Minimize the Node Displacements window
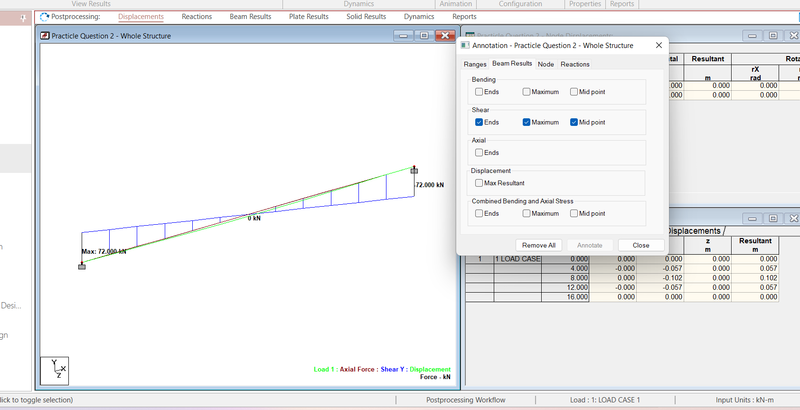Image resolution: width=800 pixels, height=410 pixels. (x=753, y=35)
